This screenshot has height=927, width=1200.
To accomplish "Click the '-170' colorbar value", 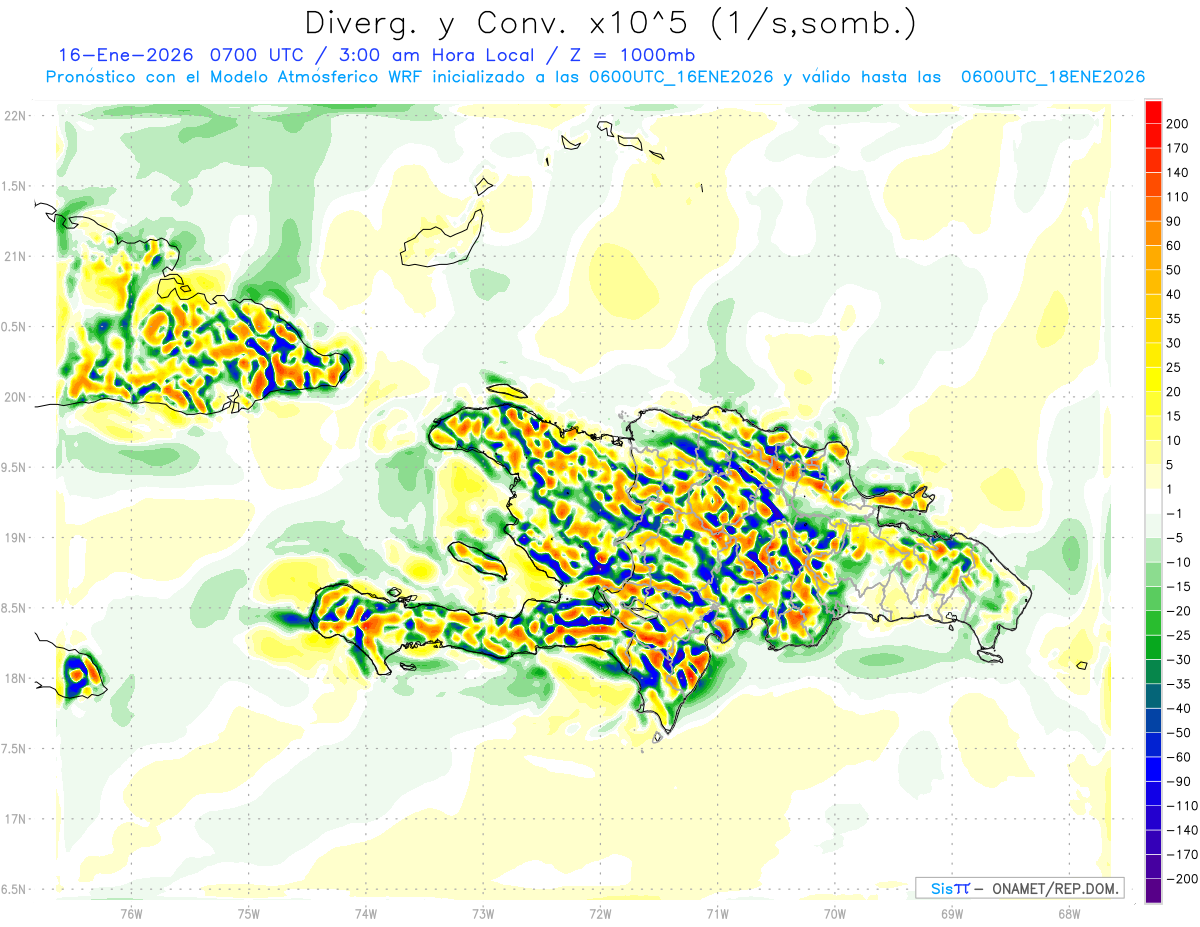I will click(x=1183, y=855).
